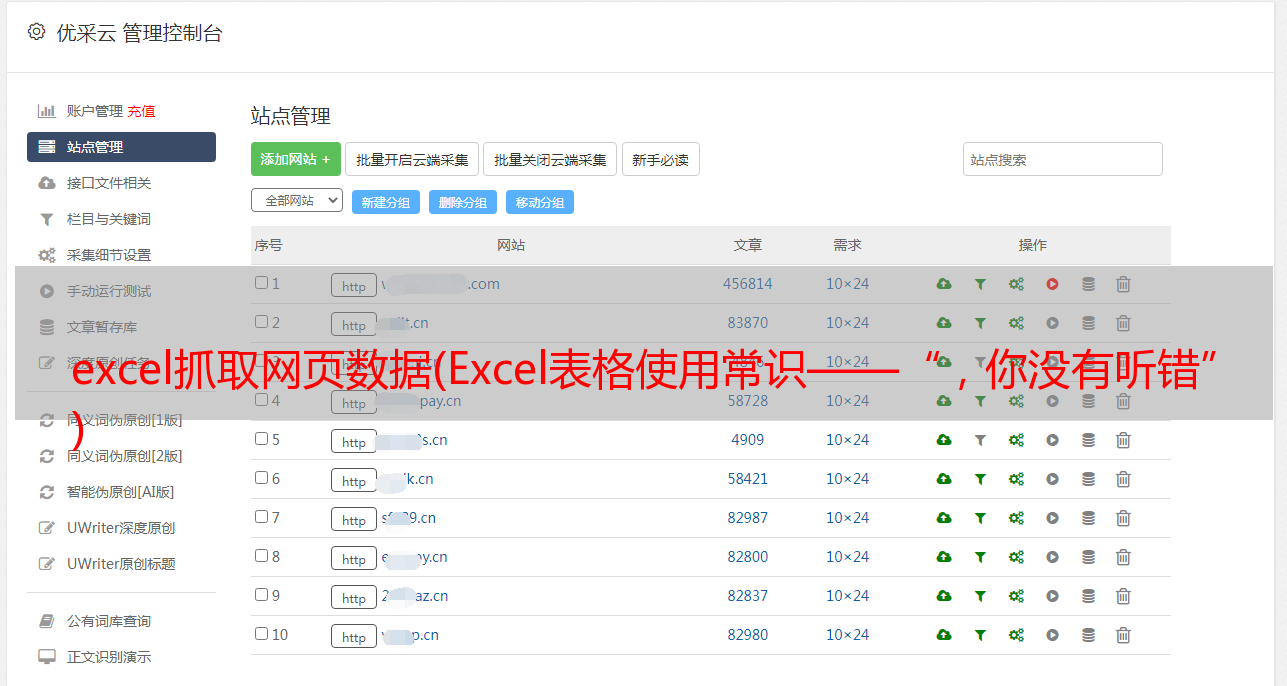Click the 新建分组 button
Image resolution: width=1287 pixels, height=686 pixels.
coord(386,202)
